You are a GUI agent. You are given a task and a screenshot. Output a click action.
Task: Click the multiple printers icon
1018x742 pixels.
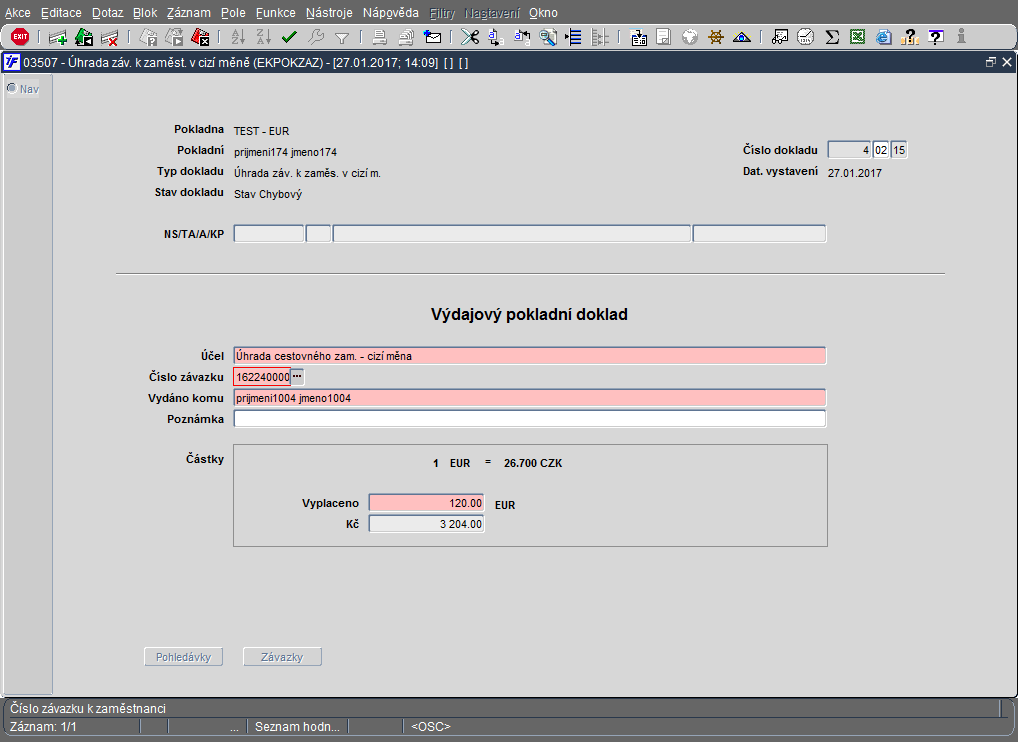click(406, 37)
